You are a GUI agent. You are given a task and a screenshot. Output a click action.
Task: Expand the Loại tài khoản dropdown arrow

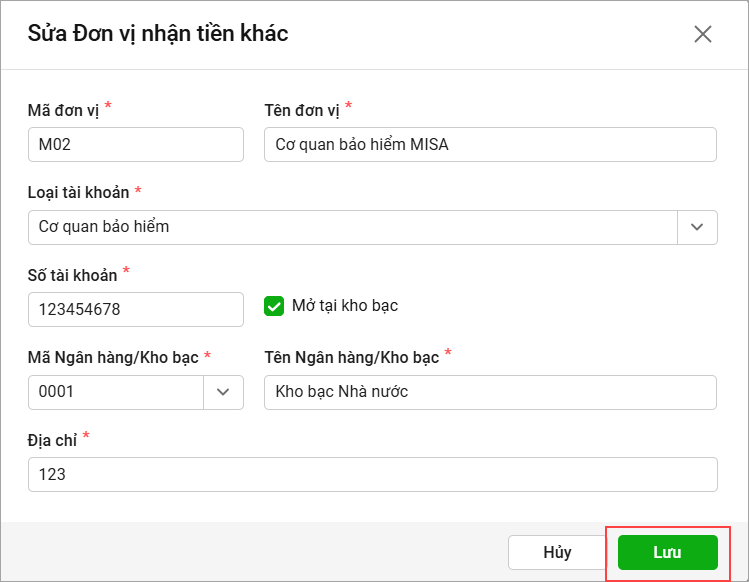click(x=697, y=227)
